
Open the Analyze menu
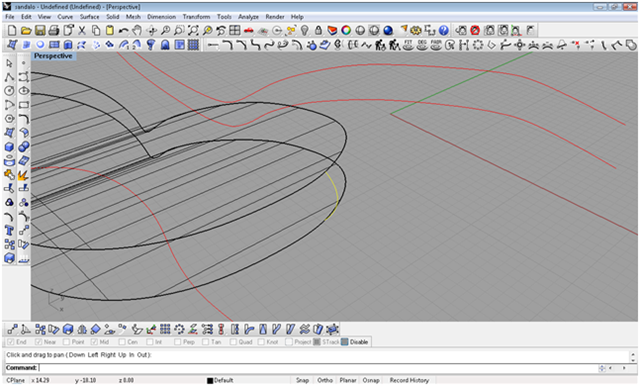tap(249, 17)
